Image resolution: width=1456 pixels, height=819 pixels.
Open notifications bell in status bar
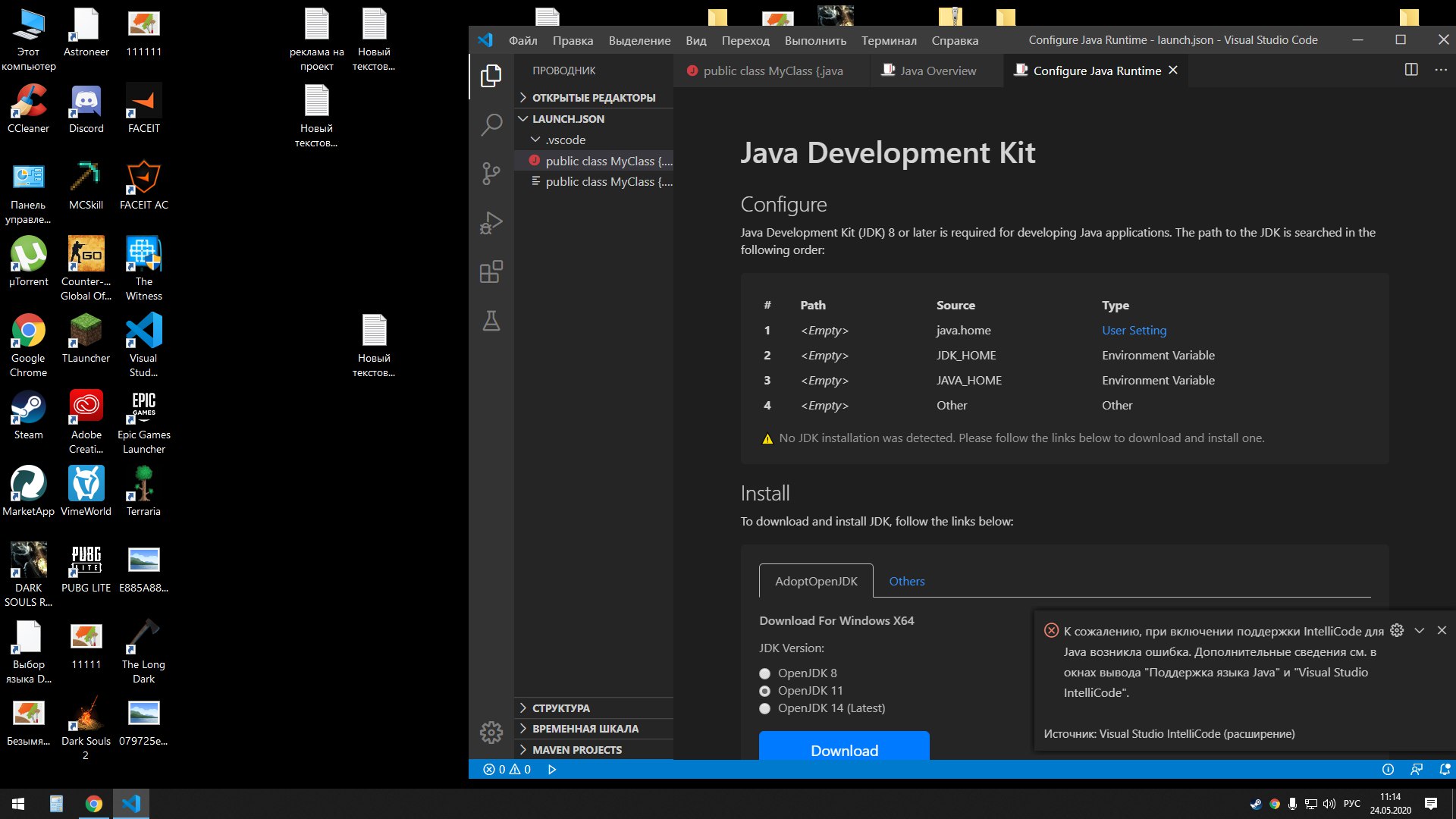pos(1445,769)
